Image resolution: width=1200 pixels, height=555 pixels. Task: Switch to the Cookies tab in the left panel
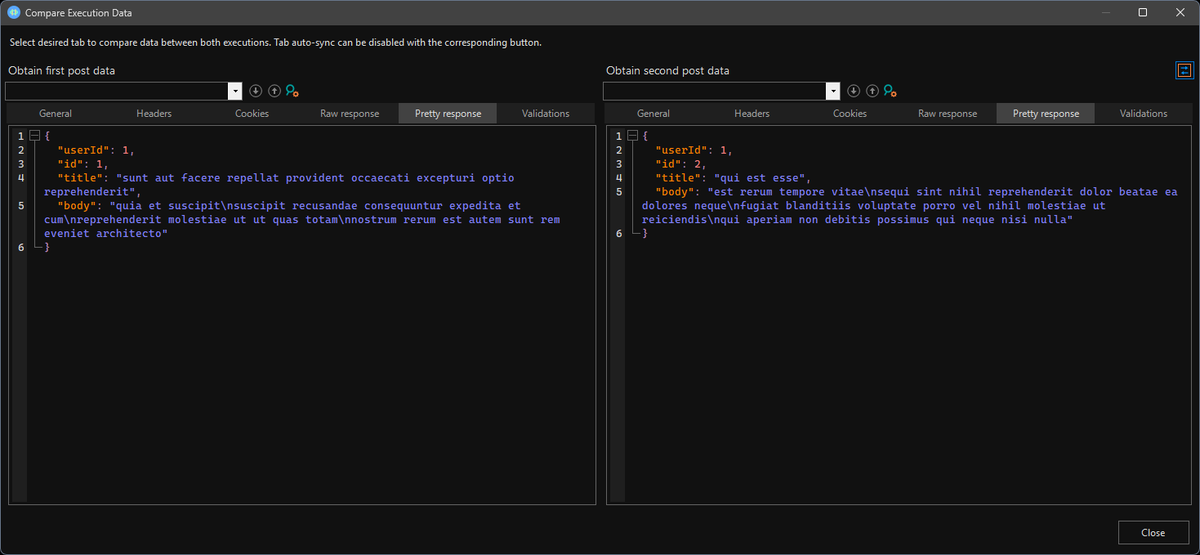pos(252,113)
